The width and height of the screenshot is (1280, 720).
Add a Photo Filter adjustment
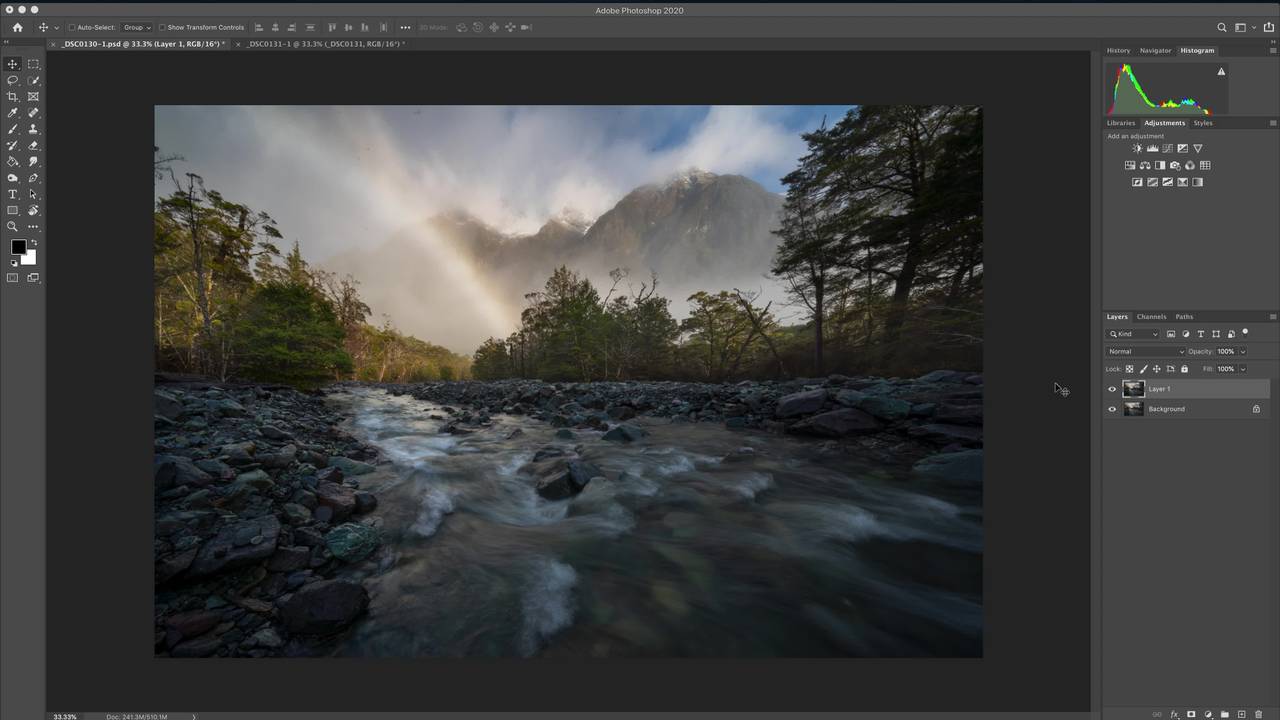[1175, 166]
